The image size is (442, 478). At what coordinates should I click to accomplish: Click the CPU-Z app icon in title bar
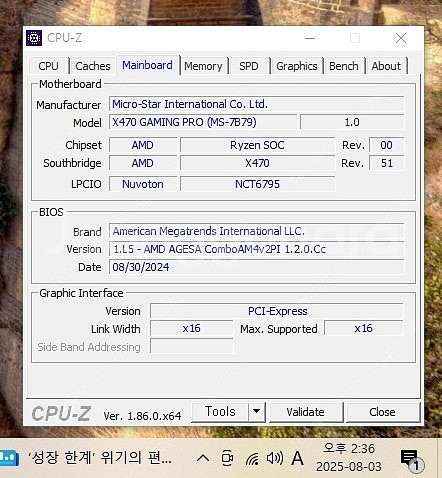click(x=34, y=38)
